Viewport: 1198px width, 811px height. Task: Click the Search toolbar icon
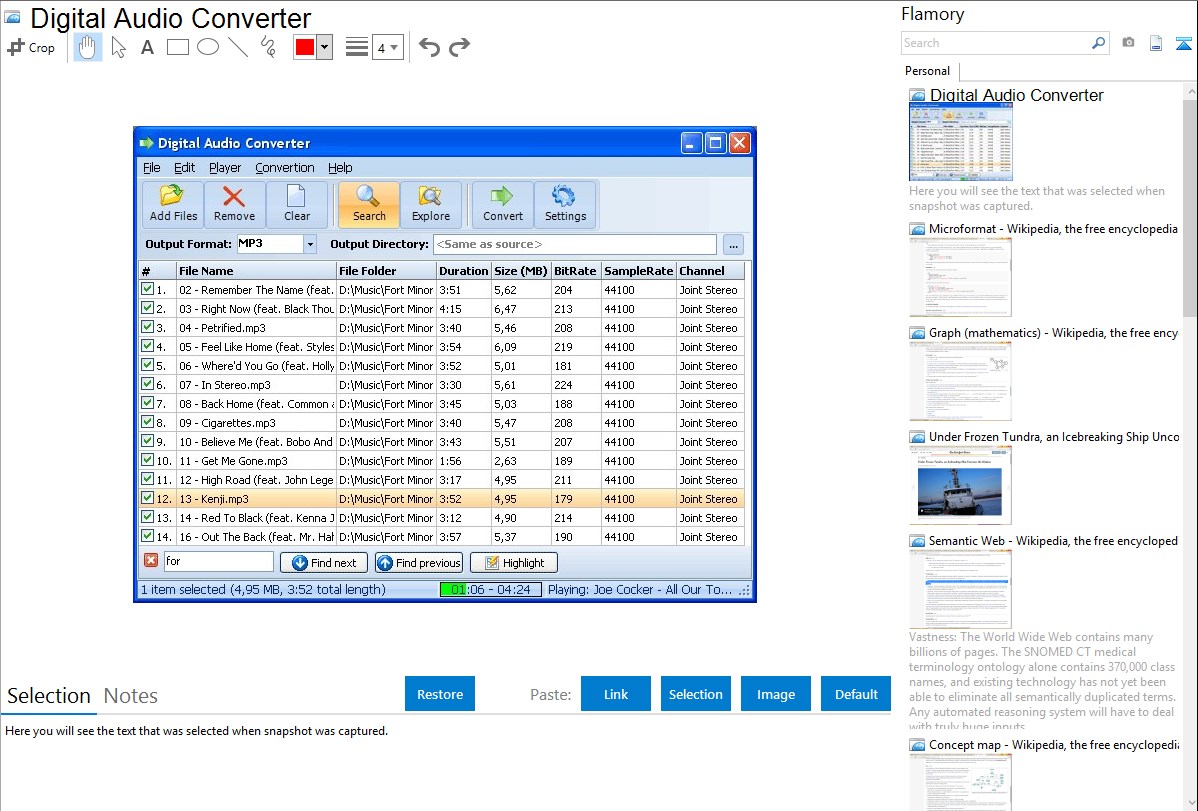point(369,204)
